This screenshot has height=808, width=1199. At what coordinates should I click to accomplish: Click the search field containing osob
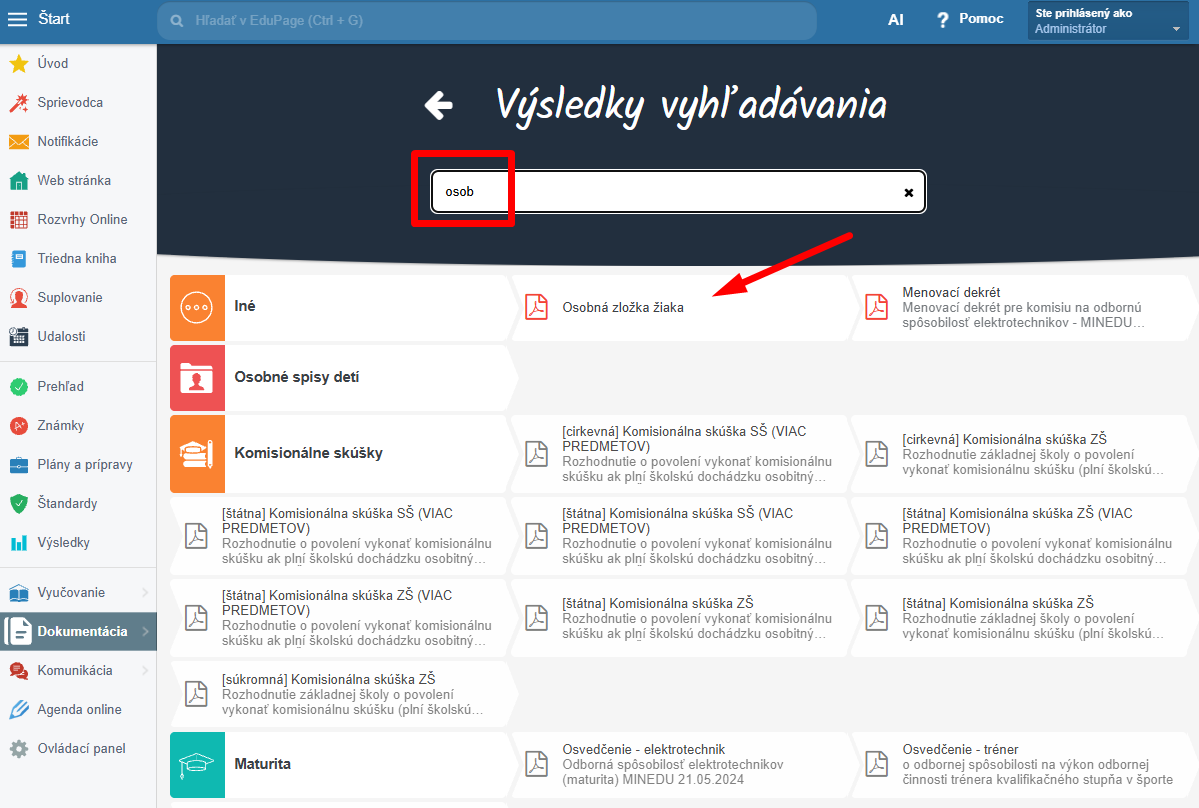click(678, 192)
